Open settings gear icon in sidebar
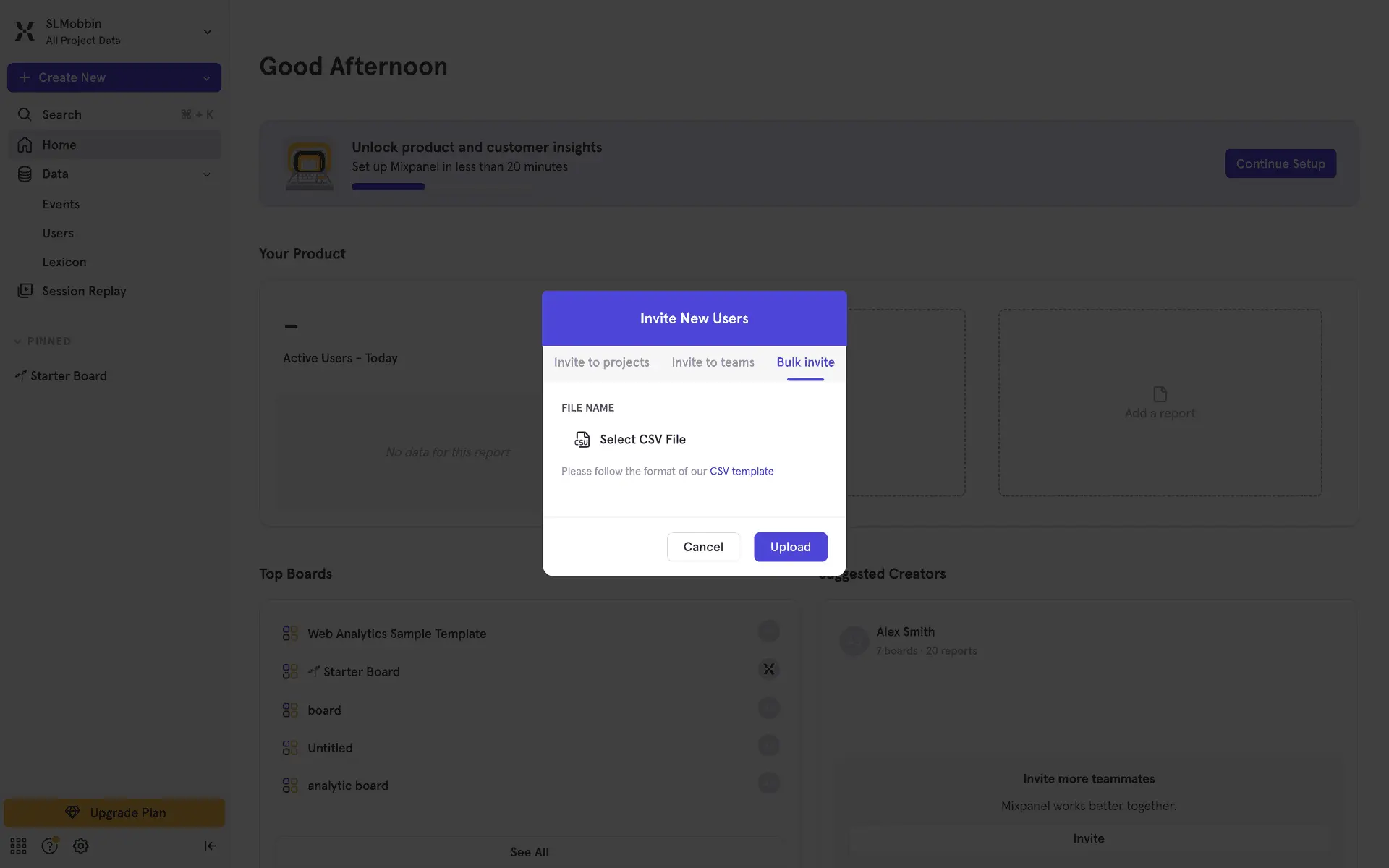Screen dimensions: 1389x868 (81, 846)
